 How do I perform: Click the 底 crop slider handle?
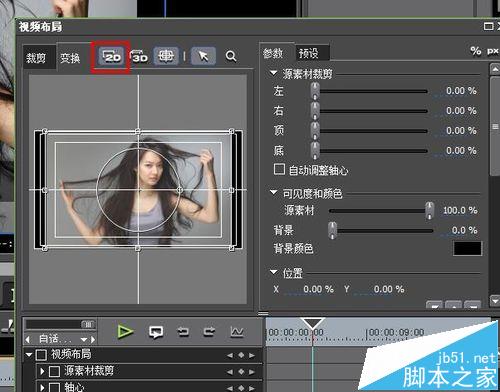click(315, 151)
